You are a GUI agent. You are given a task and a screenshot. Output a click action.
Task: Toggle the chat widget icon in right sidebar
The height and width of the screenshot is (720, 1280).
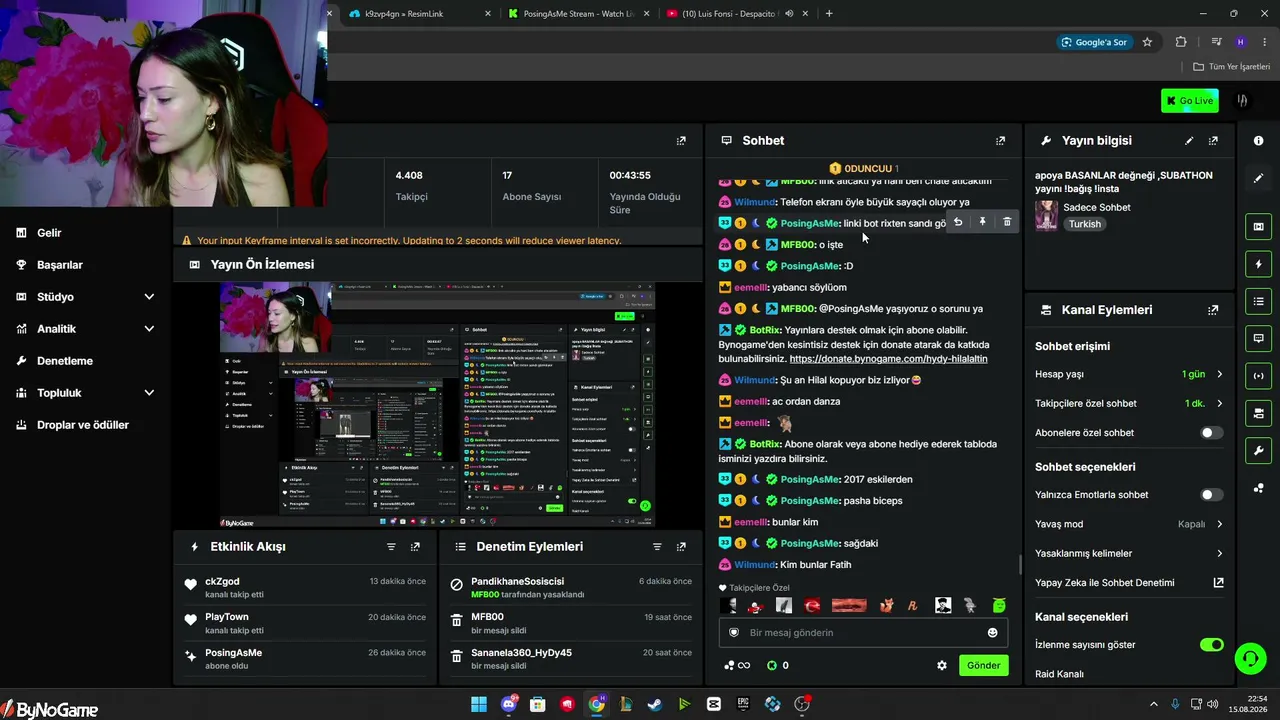click(x=1258, y=338)
